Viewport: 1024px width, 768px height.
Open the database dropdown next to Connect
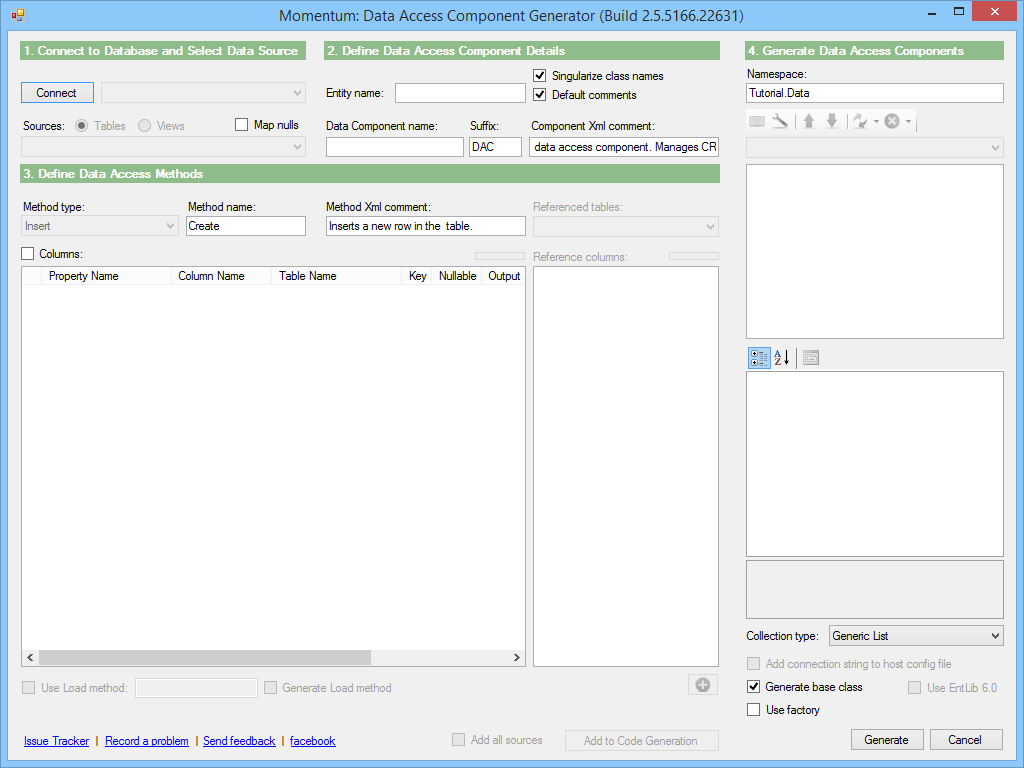(x=203, y=93)
